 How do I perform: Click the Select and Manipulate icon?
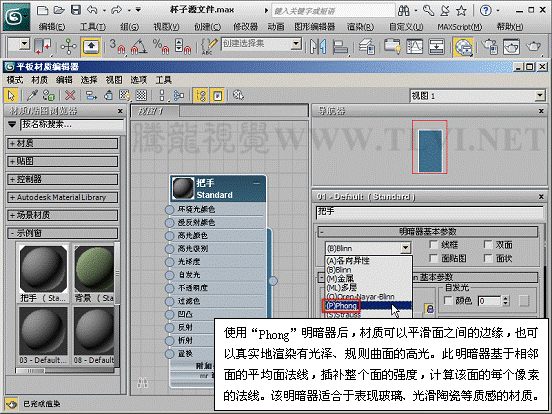click(69, 46)
